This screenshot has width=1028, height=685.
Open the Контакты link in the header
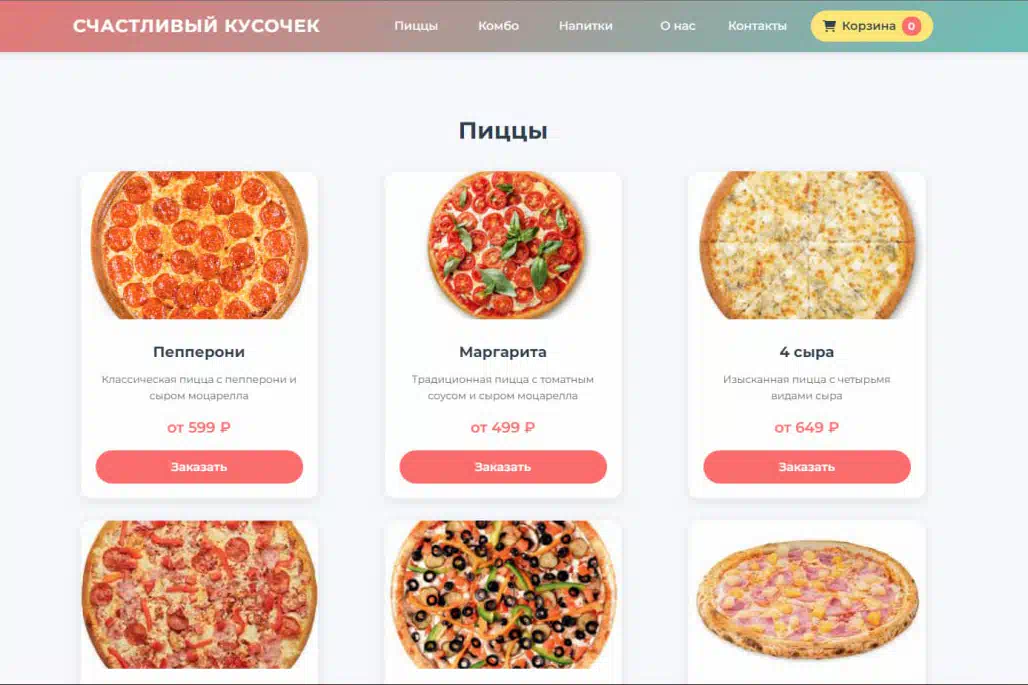(757, 26)
